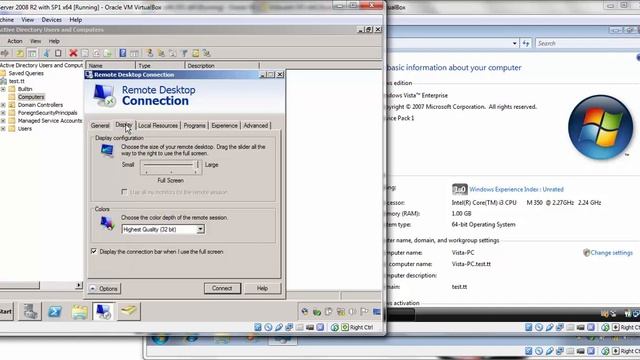Switch to the Local Resources tab

(x=158, y=125)
